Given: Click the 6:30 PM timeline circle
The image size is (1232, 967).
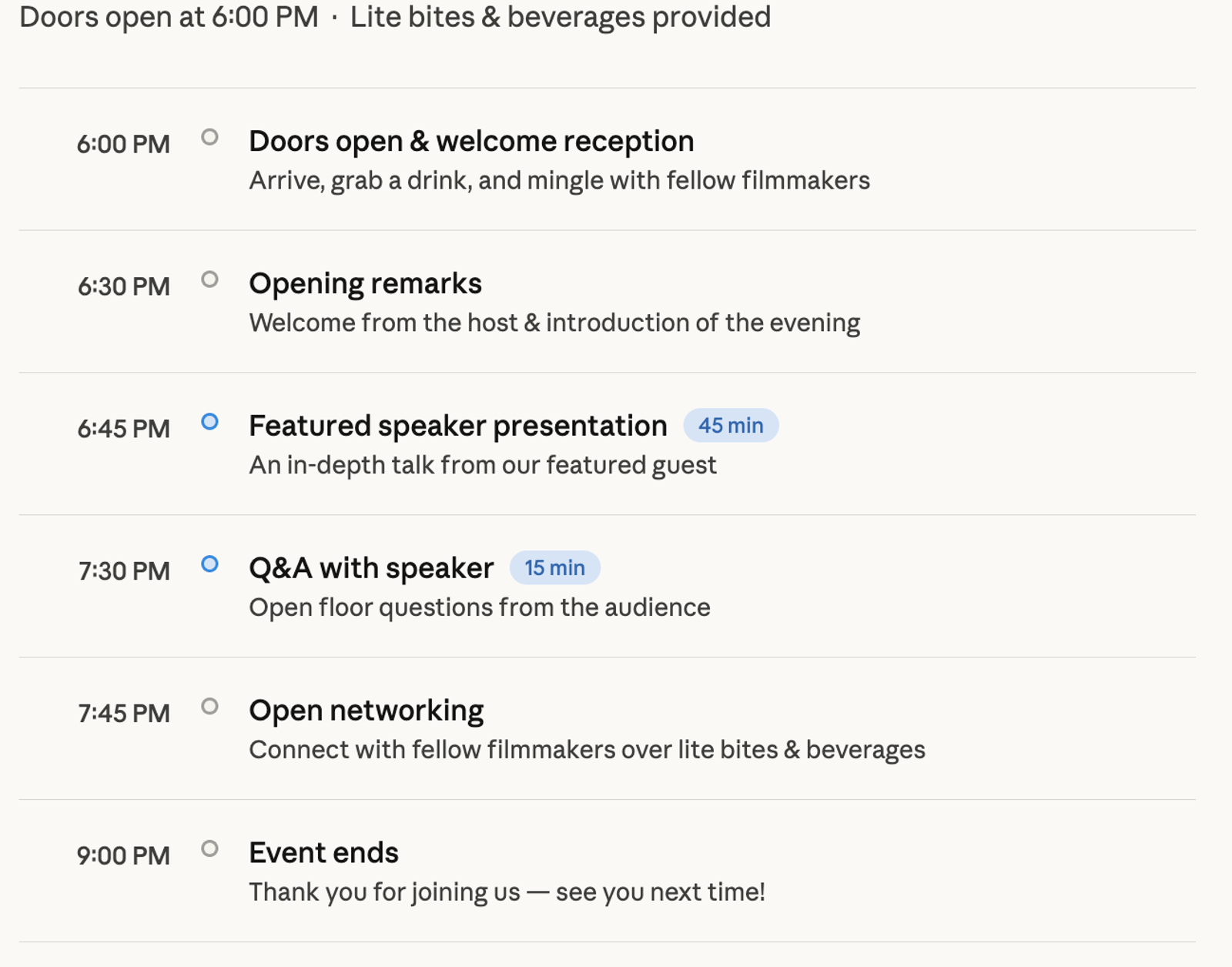Looking at the screenshot, I should click(x=209, y=279).
